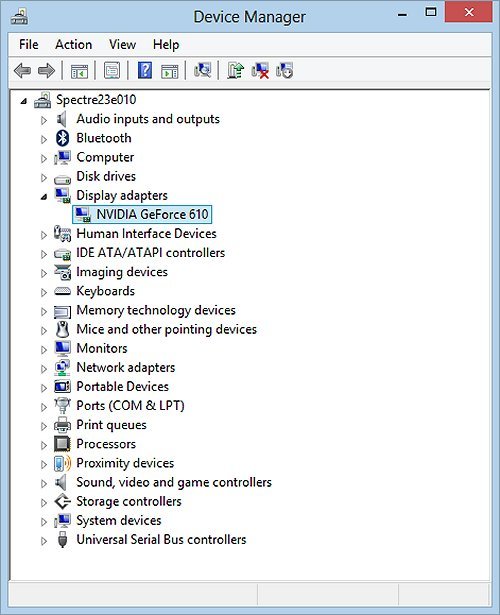
Task: Click the Bluetooth category icon
Action: (62, 138)
